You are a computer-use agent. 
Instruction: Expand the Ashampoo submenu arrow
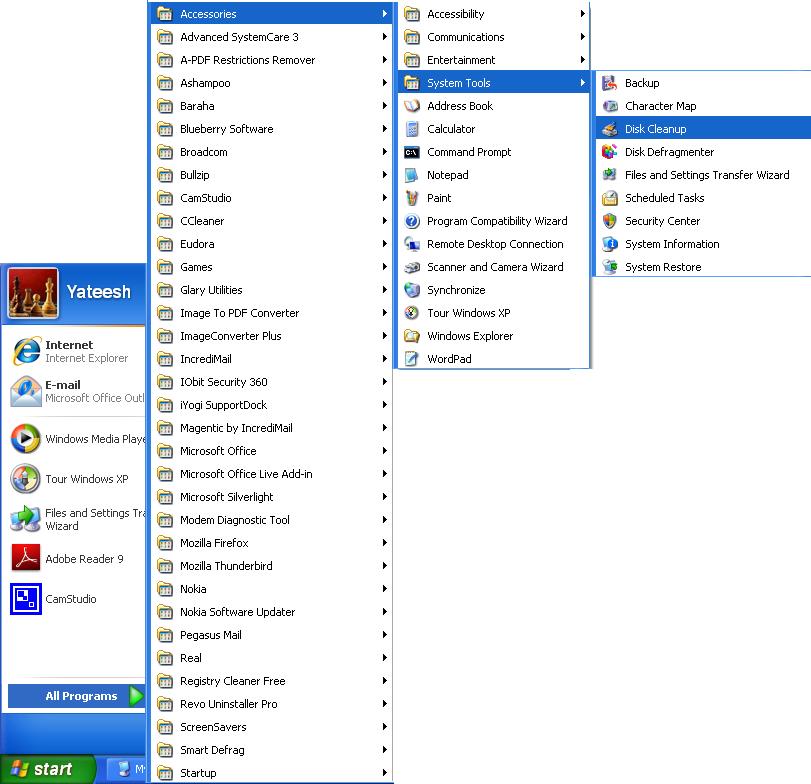[x=384, y=83]
